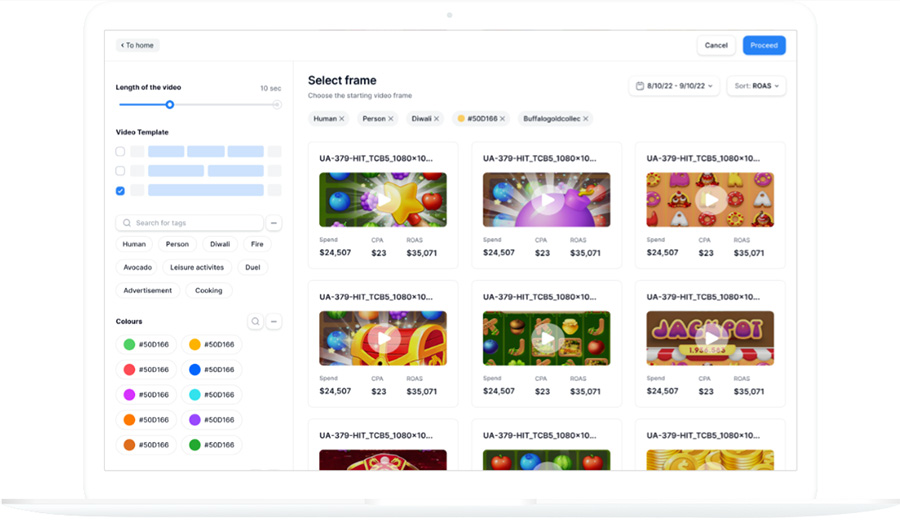Select the Diwali tag in sidebar
This screenshot has height=522, width=900.
pos(220,244)
